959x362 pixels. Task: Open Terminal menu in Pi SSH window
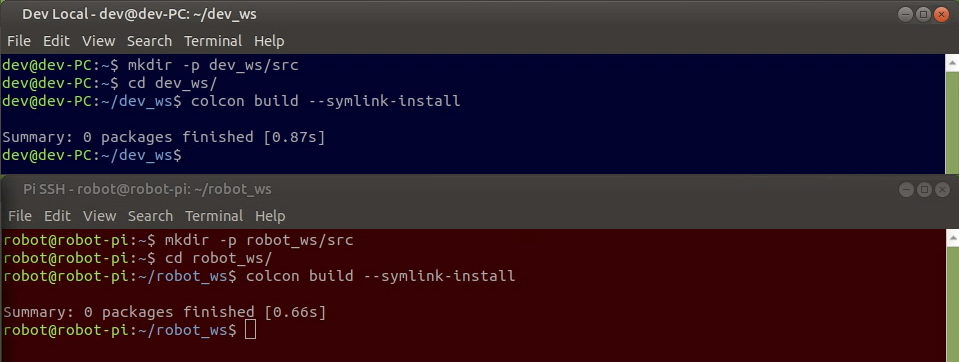click(x=214, y=216)
